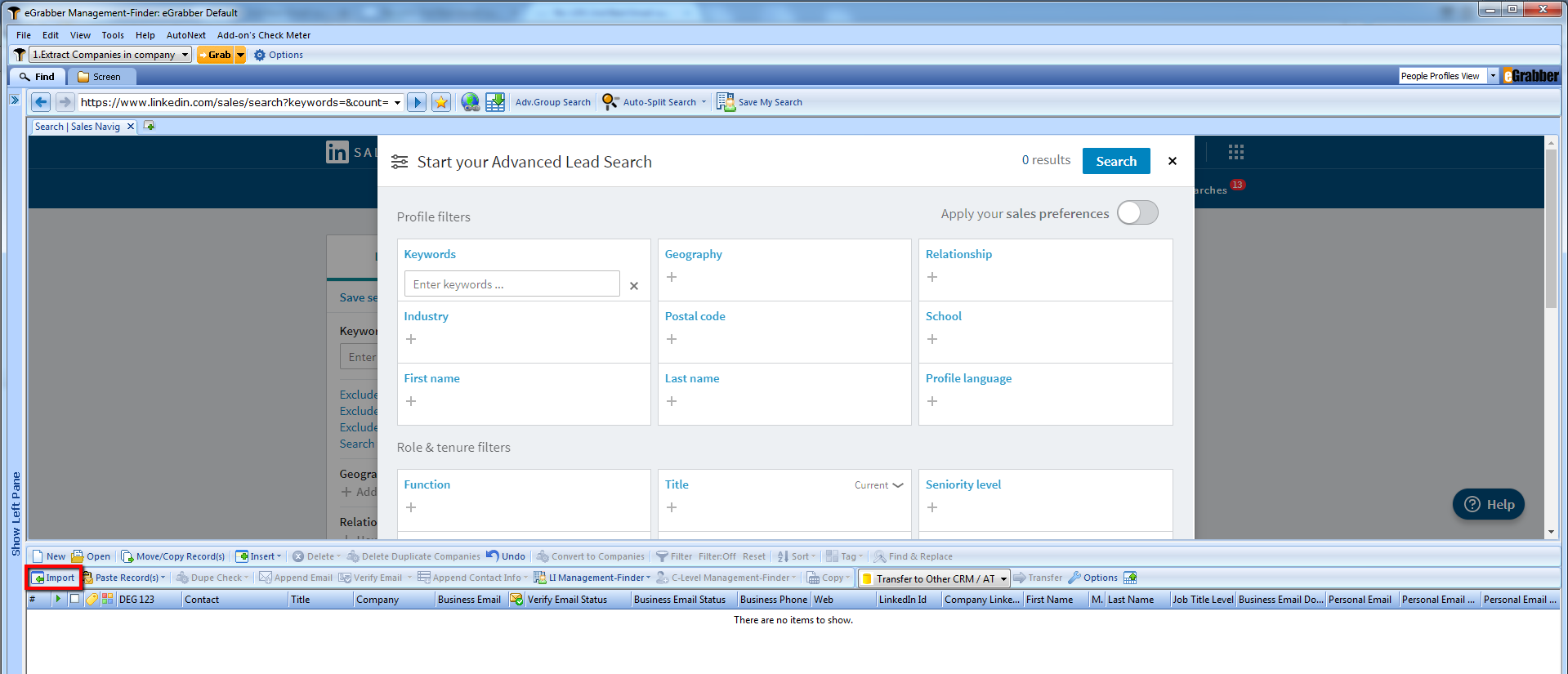Viewport: 1568px width, 674px height.
Task: Bookmark the page using the star icon
Action: click(441, 102)
